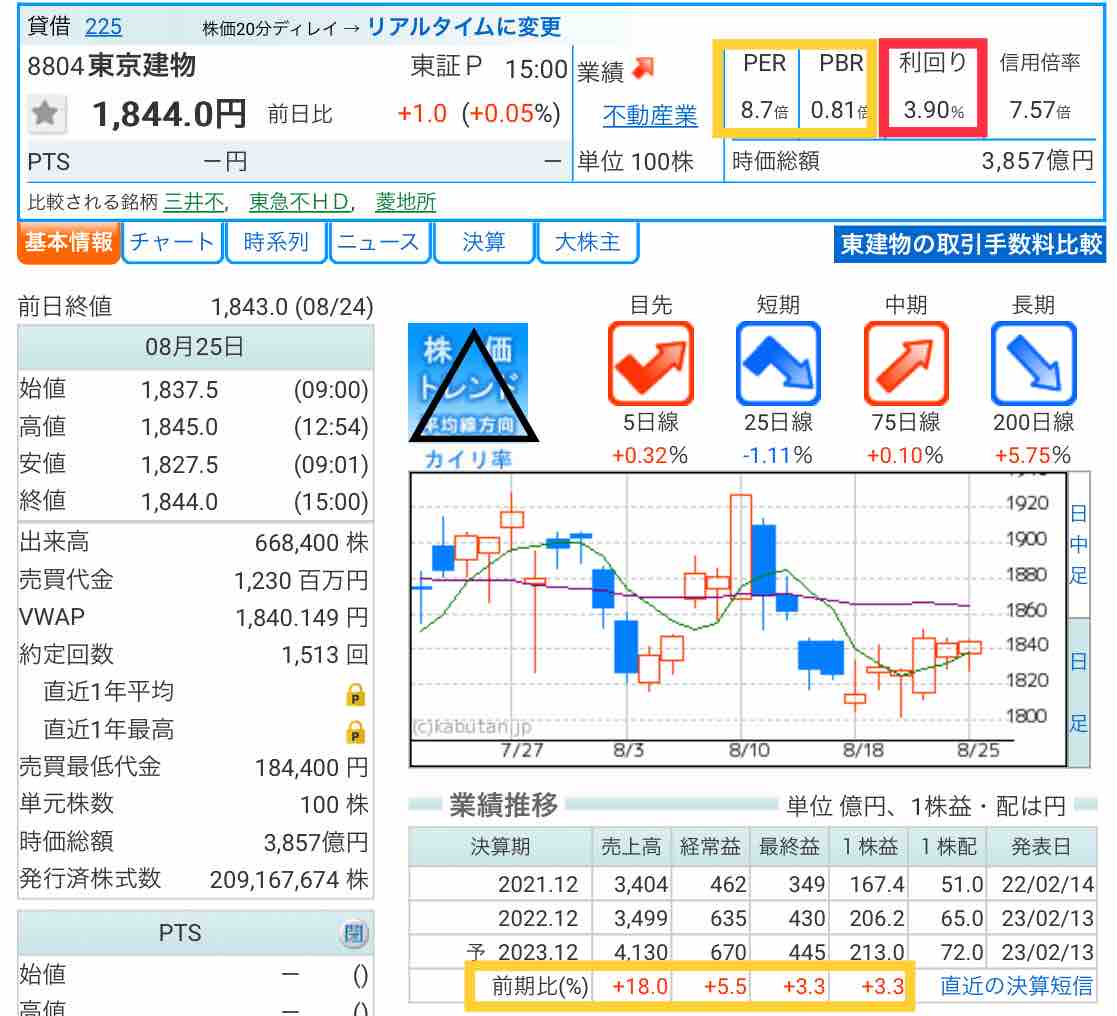The height and width of the screenshot is (1016, 1117).
Task: Click the 東建物の取引手数料比較 button
Action: (970, 244)
